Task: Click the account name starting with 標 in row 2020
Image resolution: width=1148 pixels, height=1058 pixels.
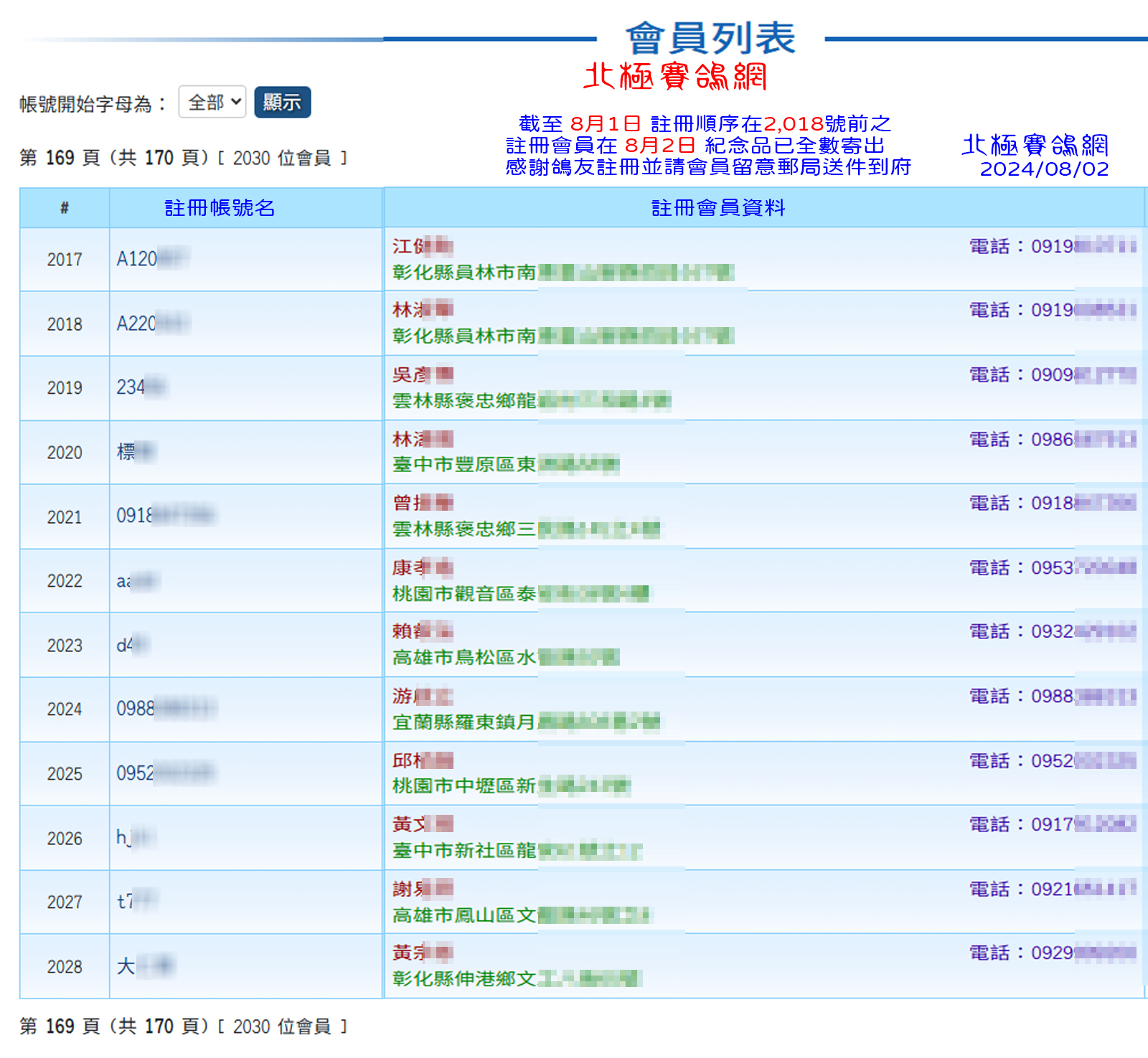Action: (x=136, y=452)
